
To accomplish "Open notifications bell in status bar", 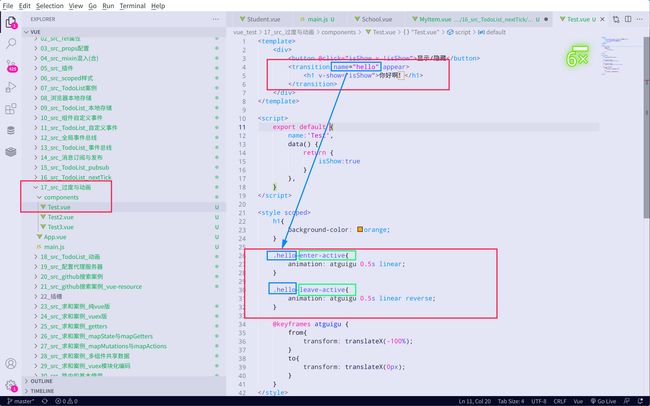I will (640, 401).
